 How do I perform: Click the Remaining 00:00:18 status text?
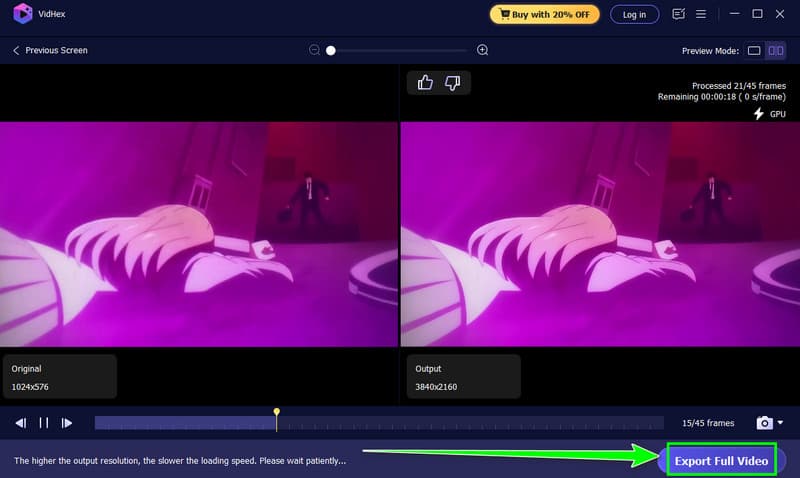coord(721,97)
